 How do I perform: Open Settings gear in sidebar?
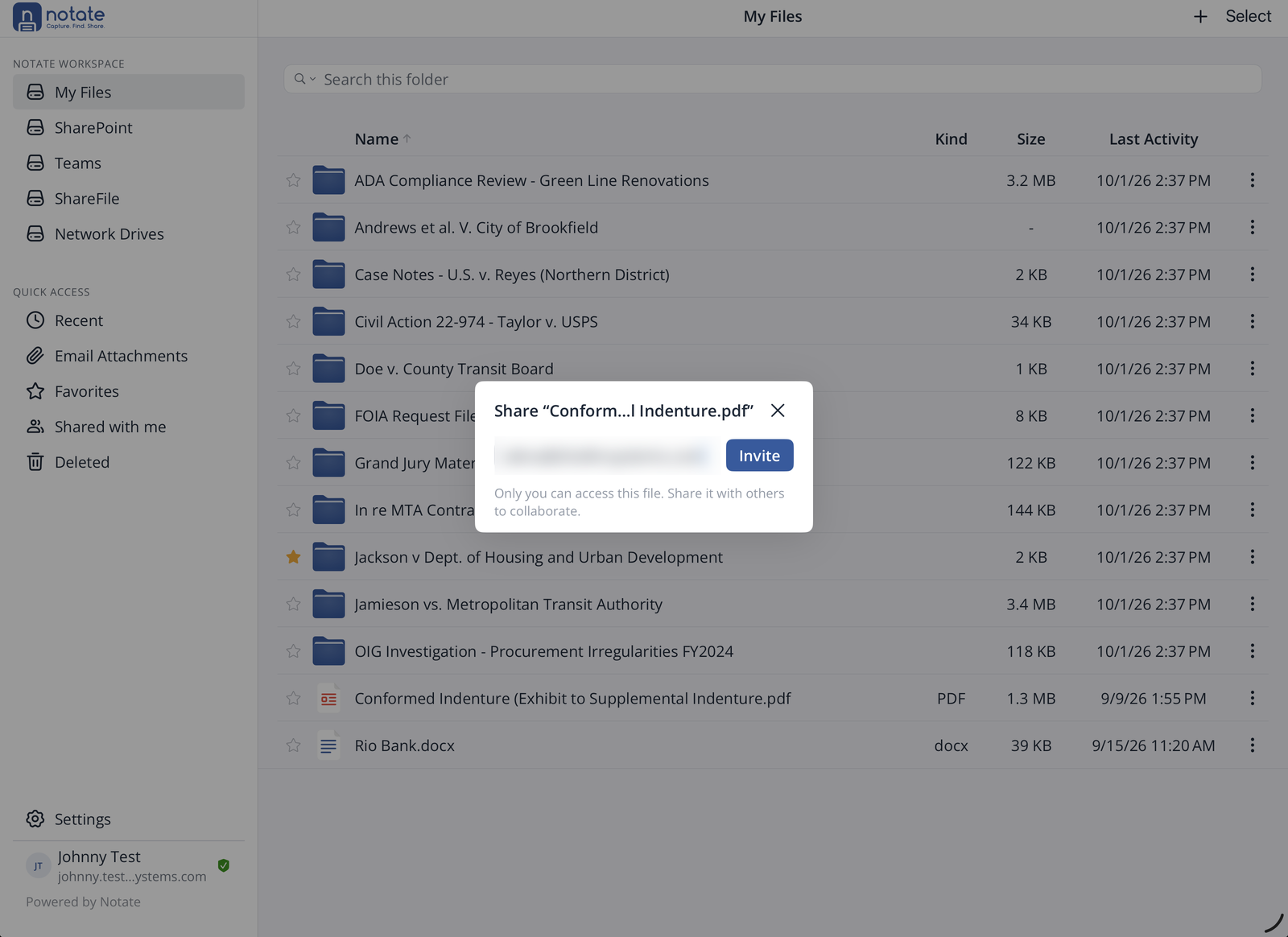pos(35,819)
